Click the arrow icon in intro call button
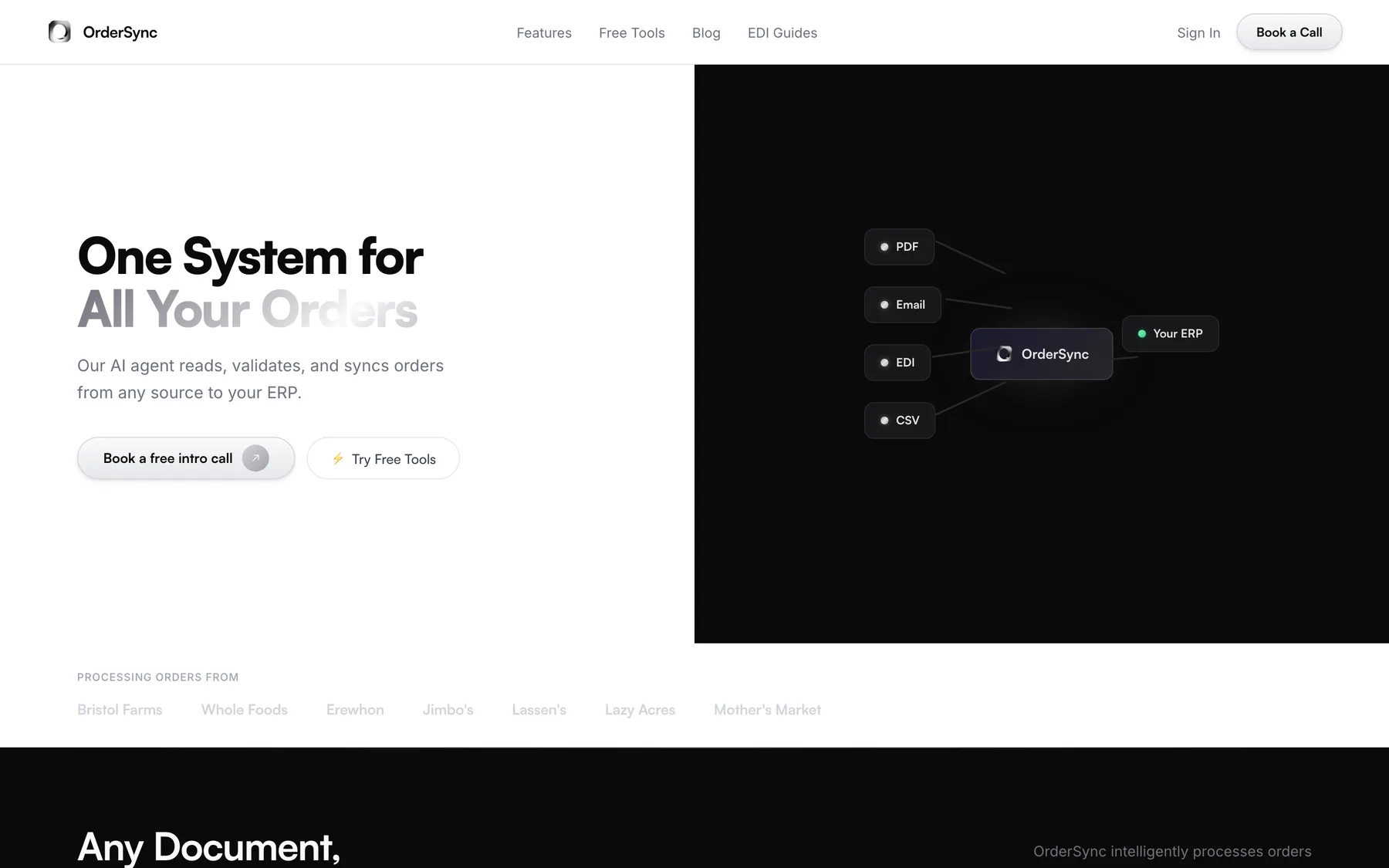 point(255,458)
